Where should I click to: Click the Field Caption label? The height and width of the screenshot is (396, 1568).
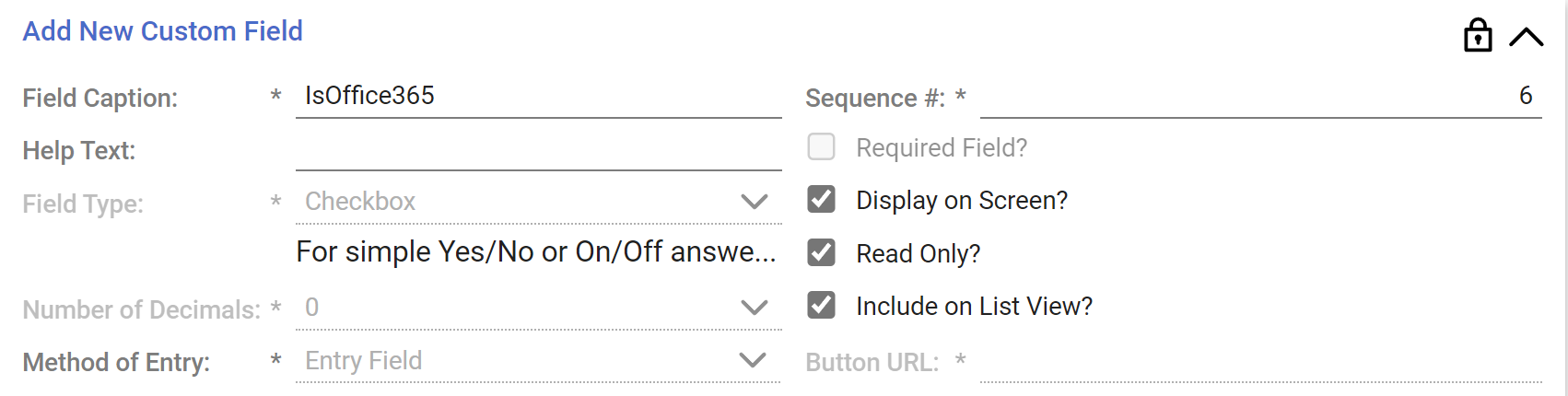[100, 98]
